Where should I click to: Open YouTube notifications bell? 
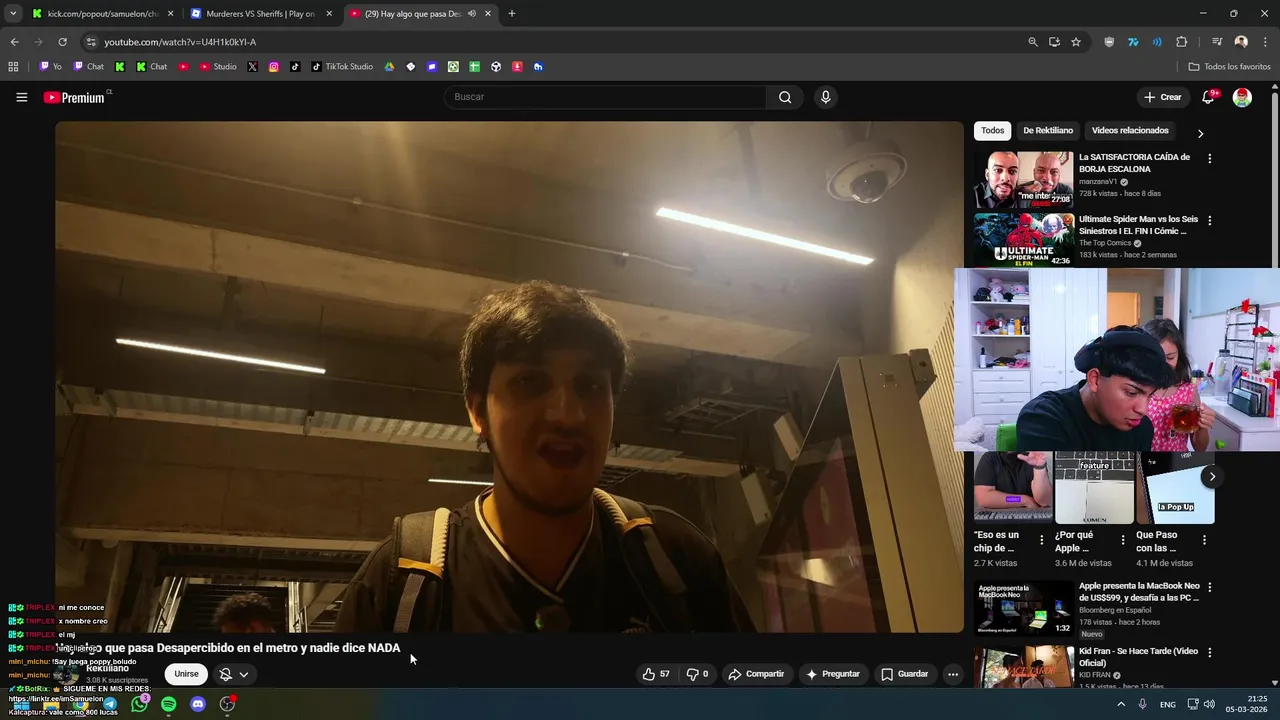click(x=1208, y=97)
